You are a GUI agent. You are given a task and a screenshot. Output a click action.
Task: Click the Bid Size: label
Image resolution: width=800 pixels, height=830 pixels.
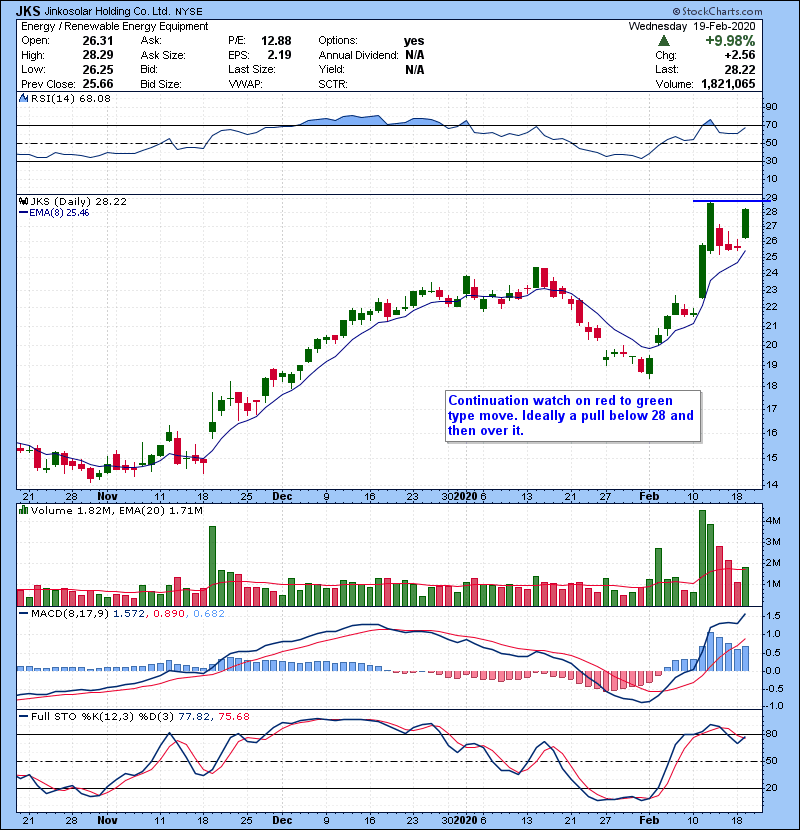coord(161,84)
